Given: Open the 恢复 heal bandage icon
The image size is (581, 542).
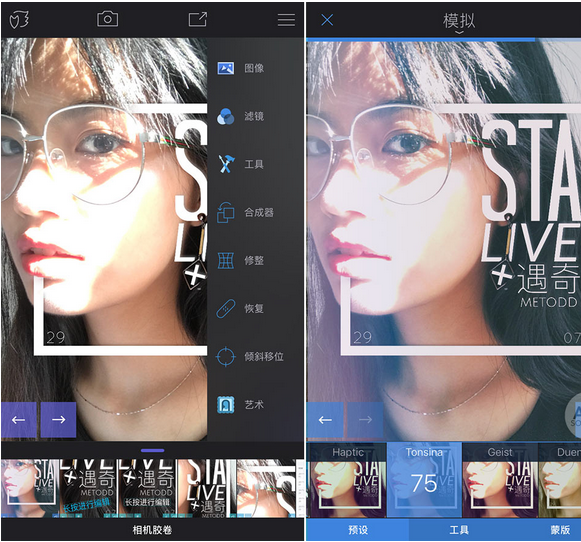Looking at the screenshot, I should click(x=225, y=309).
